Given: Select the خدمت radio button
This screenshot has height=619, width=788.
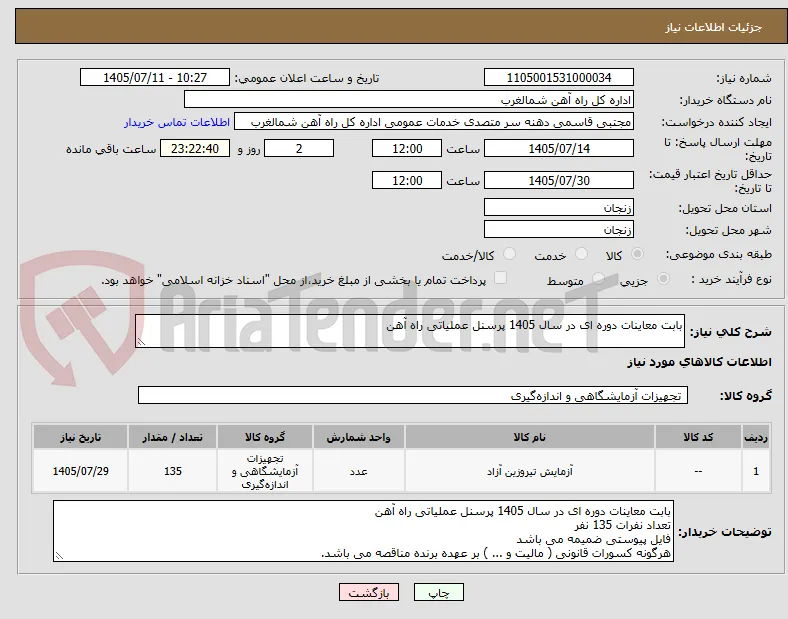Looking at the screenshot, I should tap(581, 254).
